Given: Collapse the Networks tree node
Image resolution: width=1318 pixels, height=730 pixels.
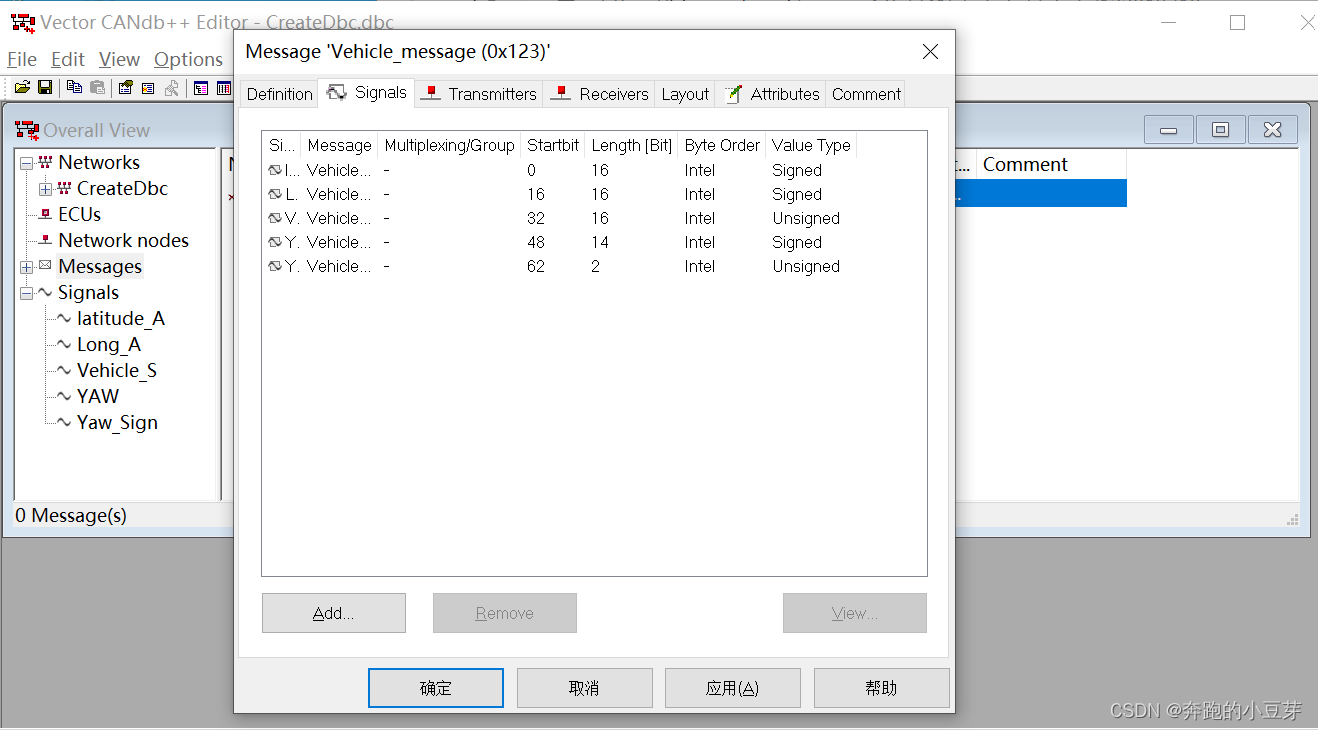Looking at the screenshot, I should (x=26, y=163).
